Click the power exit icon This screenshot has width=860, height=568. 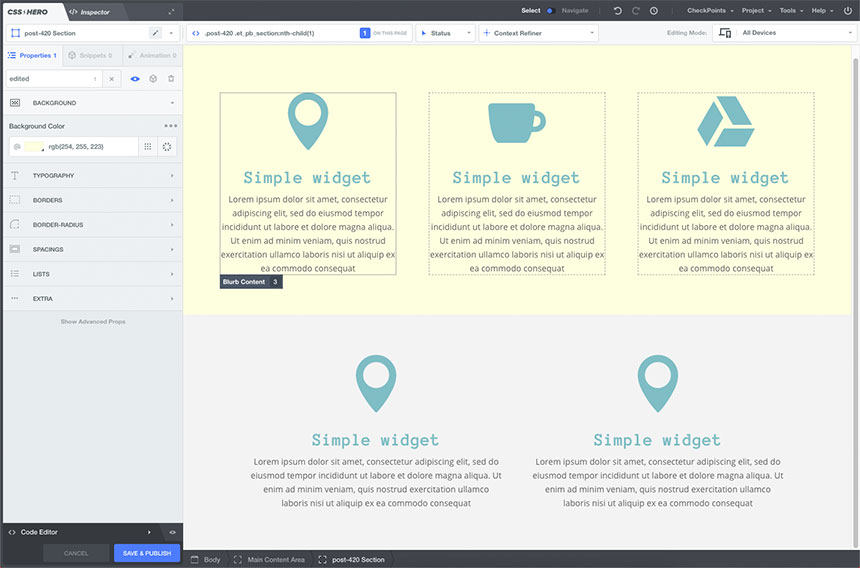(x=847, y=10)
